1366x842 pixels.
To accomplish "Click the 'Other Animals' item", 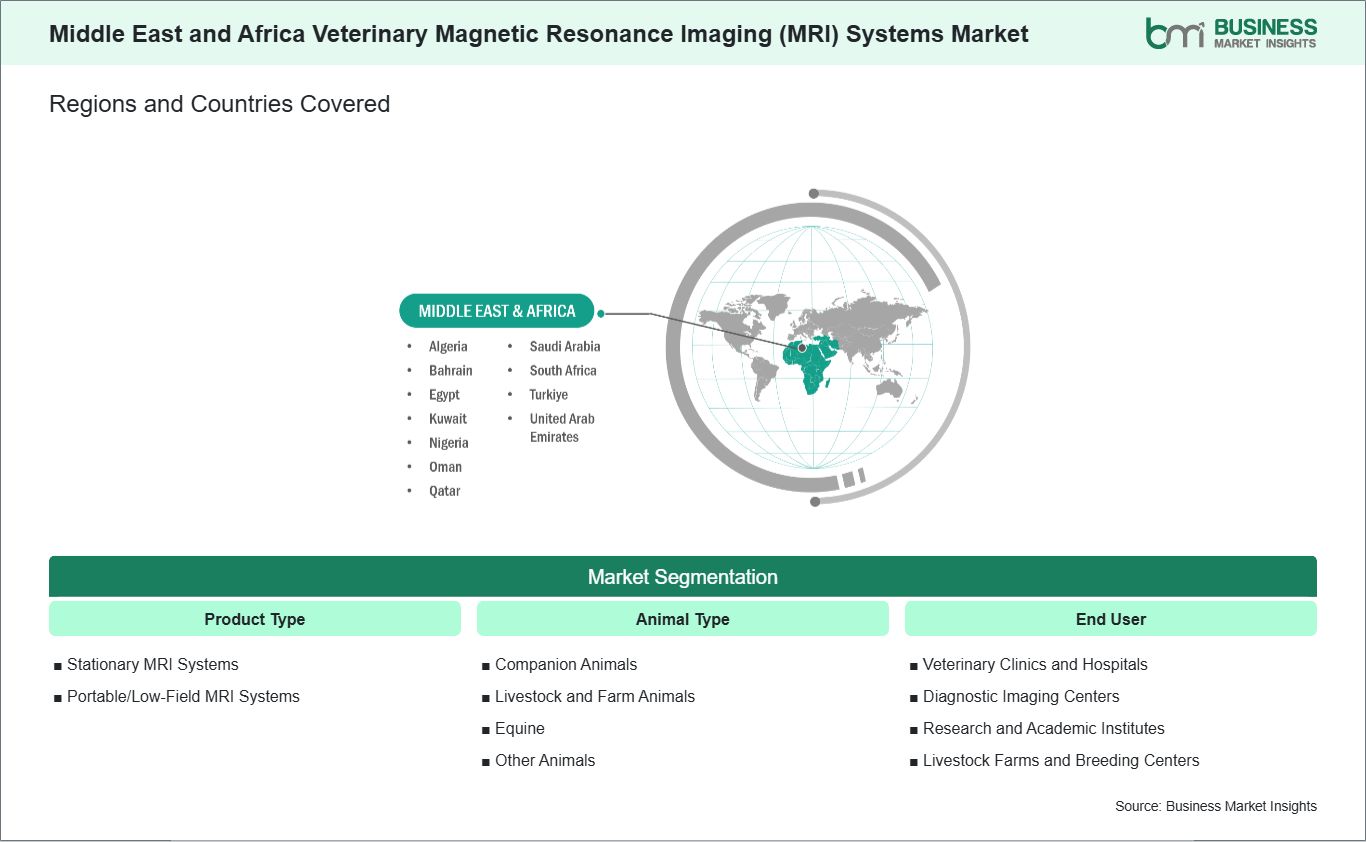I will [545, 760].
